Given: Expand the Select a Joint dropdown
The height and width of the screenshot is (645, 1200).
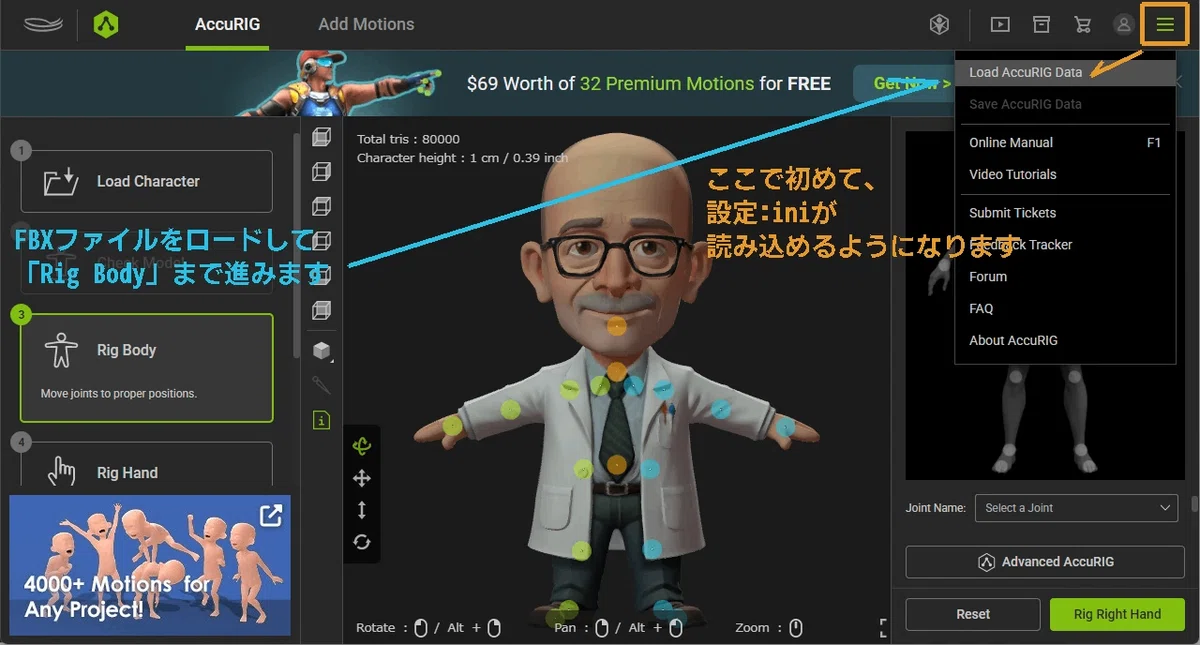Looking at the screenshot, I should [1077, 508].
